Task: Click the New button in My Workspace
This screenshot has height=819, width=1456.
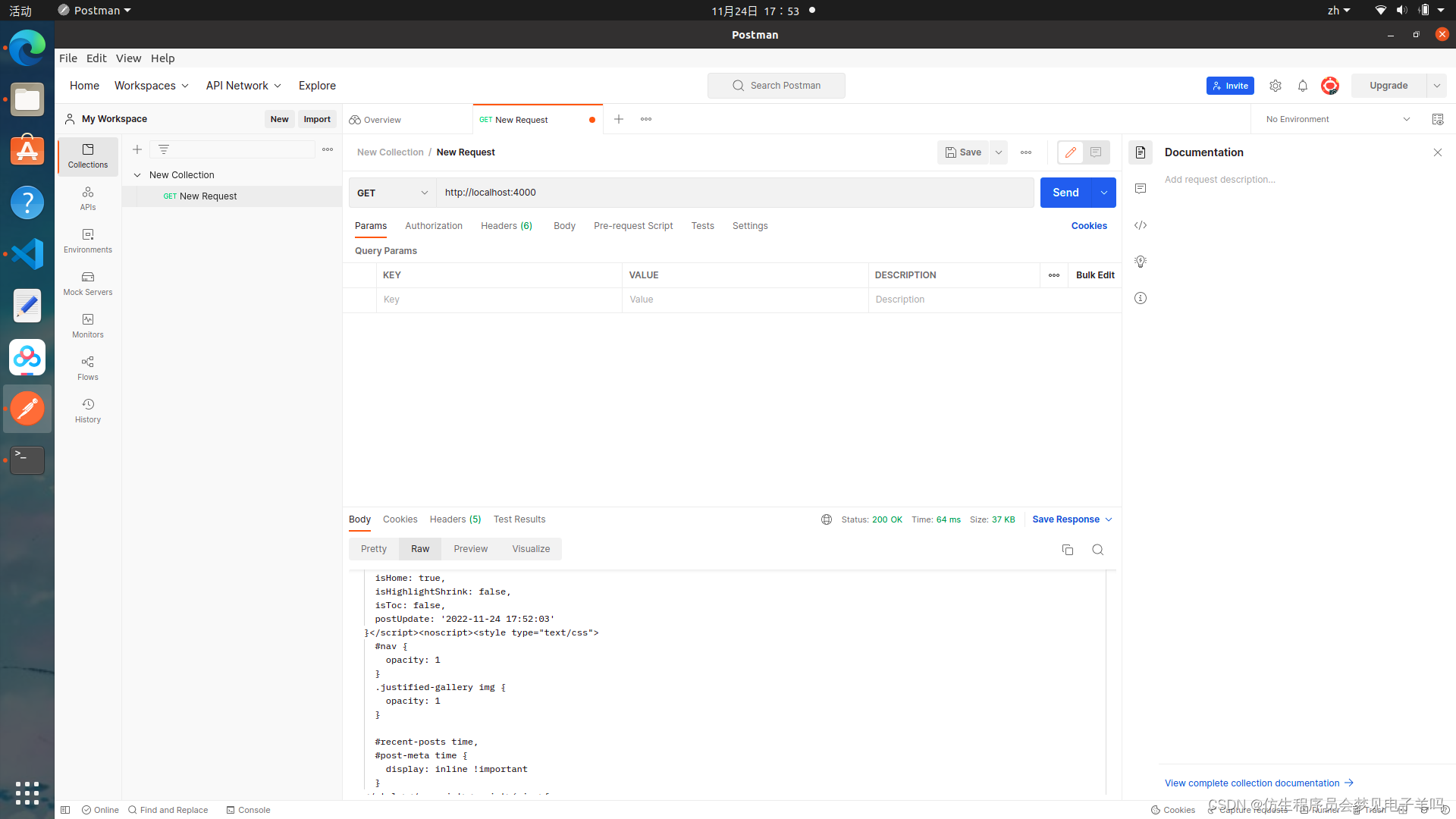Action: tap(279, 119)
